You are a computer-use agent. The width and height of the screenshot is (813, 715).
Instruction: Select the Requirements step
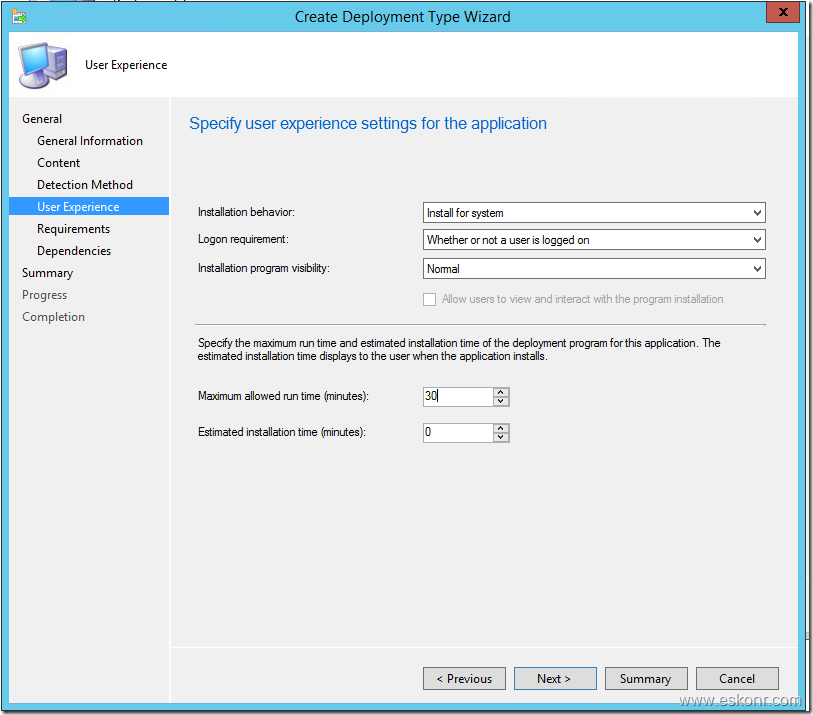[74, 228]
